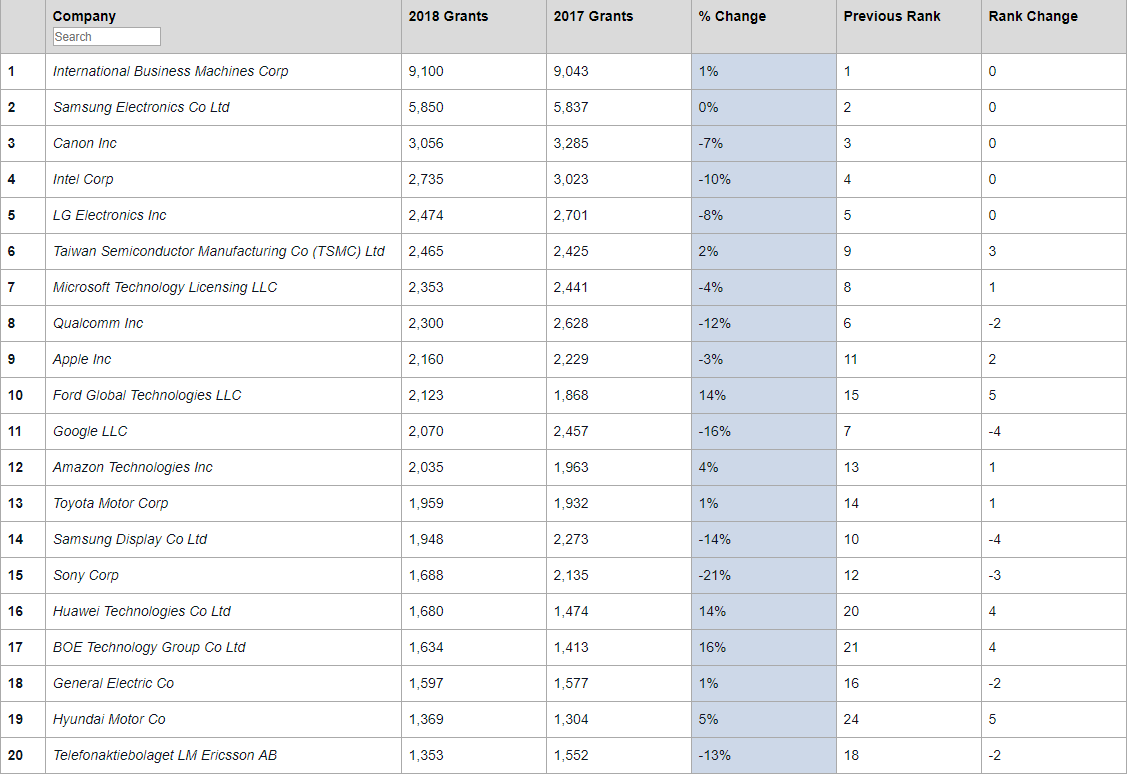Click the Intel Corp company name
Viewport: 1129px width, 774px height.
click(83, 179)
